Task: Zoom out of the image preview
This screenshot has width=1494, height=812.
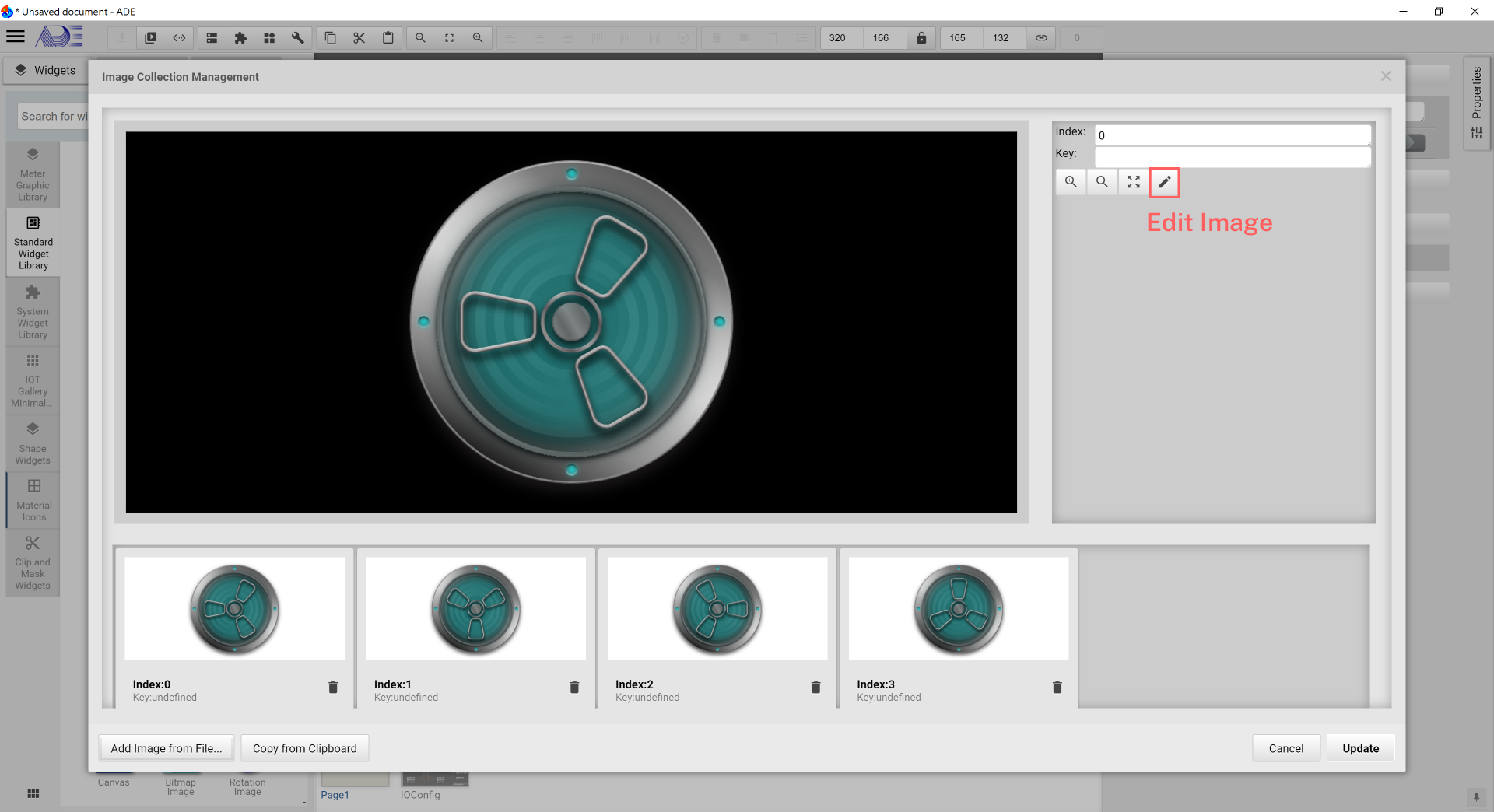Action: pos(1102,182)
